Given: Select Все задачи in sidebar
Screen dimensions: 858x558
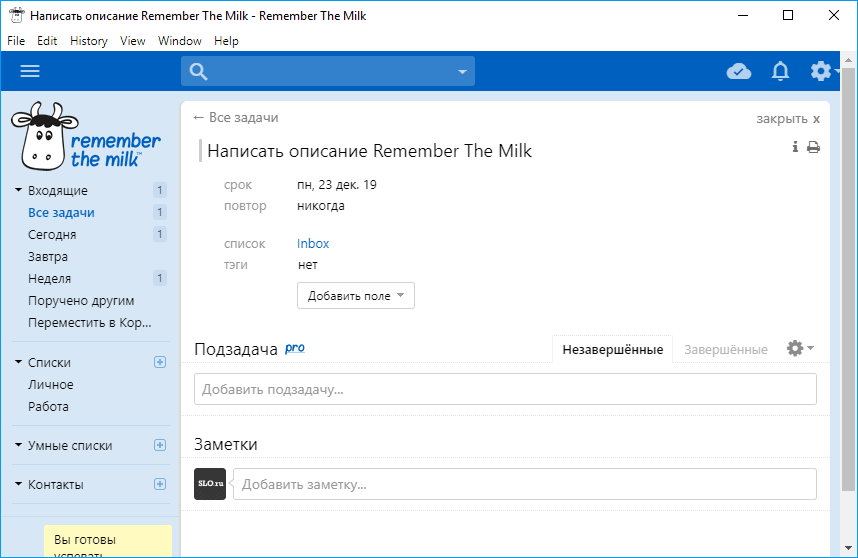Looking at the screenshot, I should (61, 212).
